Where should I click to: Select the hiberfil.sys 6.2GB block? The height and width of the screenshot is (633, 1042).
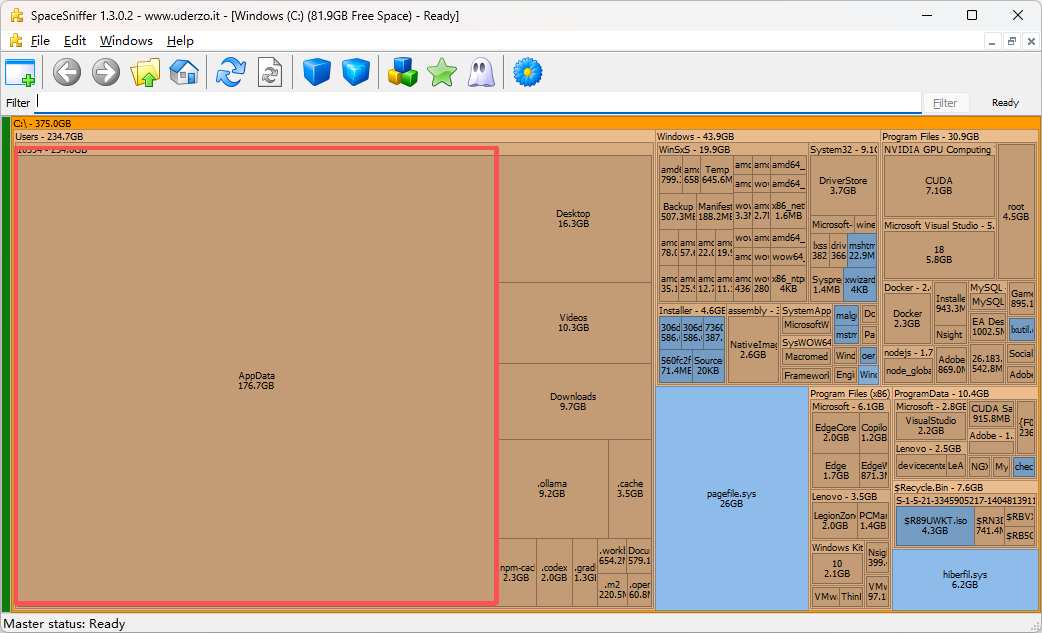tap(965, 579)
